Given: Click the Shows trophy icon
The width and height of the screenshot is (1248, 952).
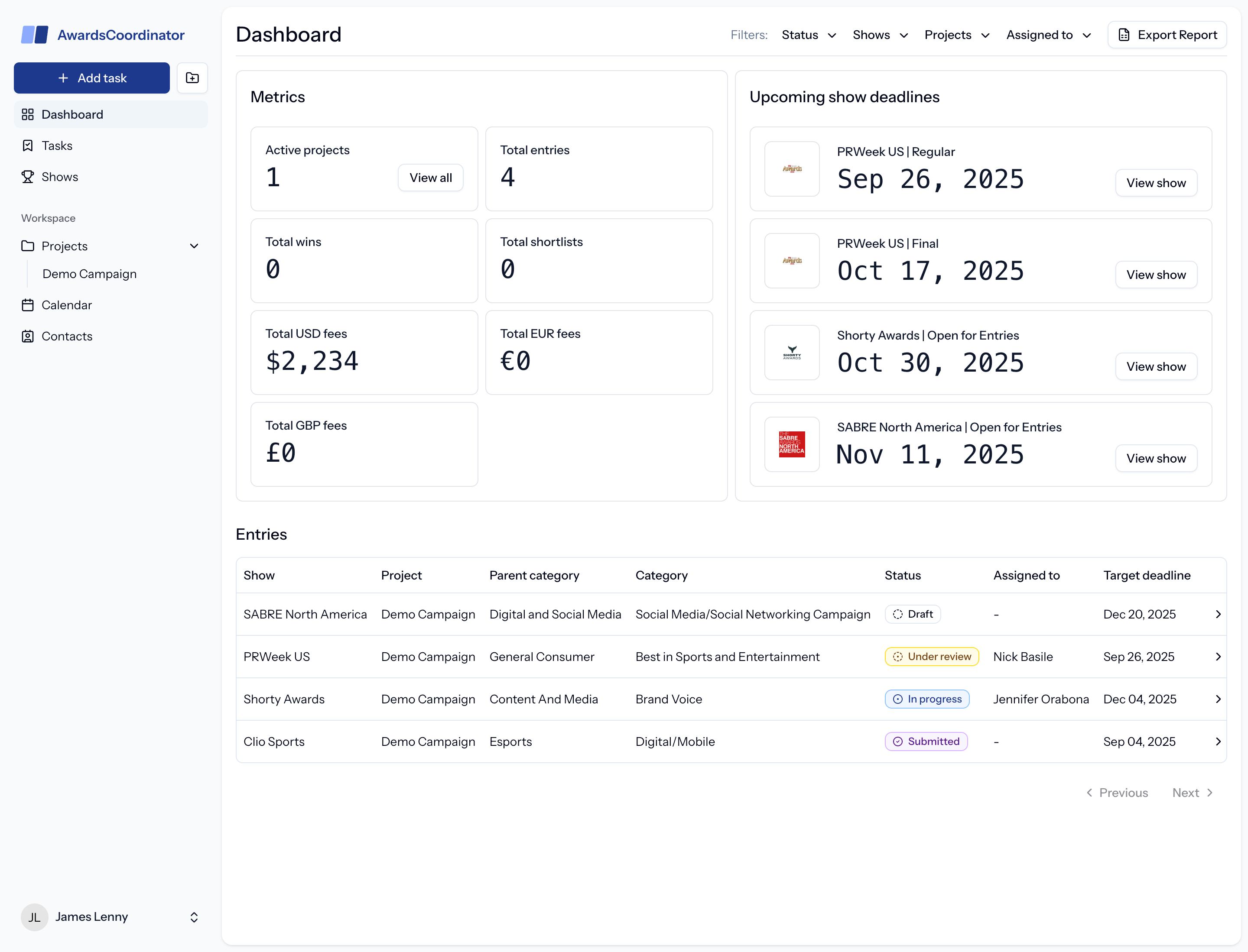Looking at the screenshot, I should (x=28, y=177).
